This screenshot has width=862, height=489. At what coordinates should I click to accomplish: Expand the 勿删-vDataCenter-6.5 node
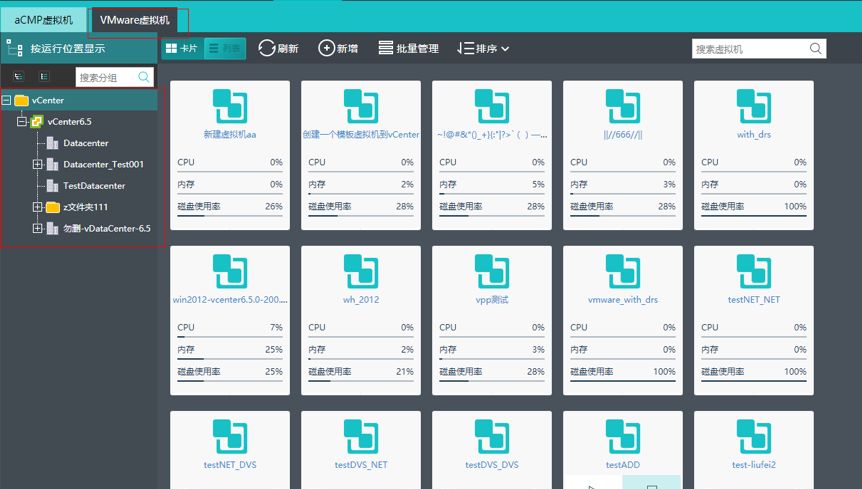click(x=37, y=228)
